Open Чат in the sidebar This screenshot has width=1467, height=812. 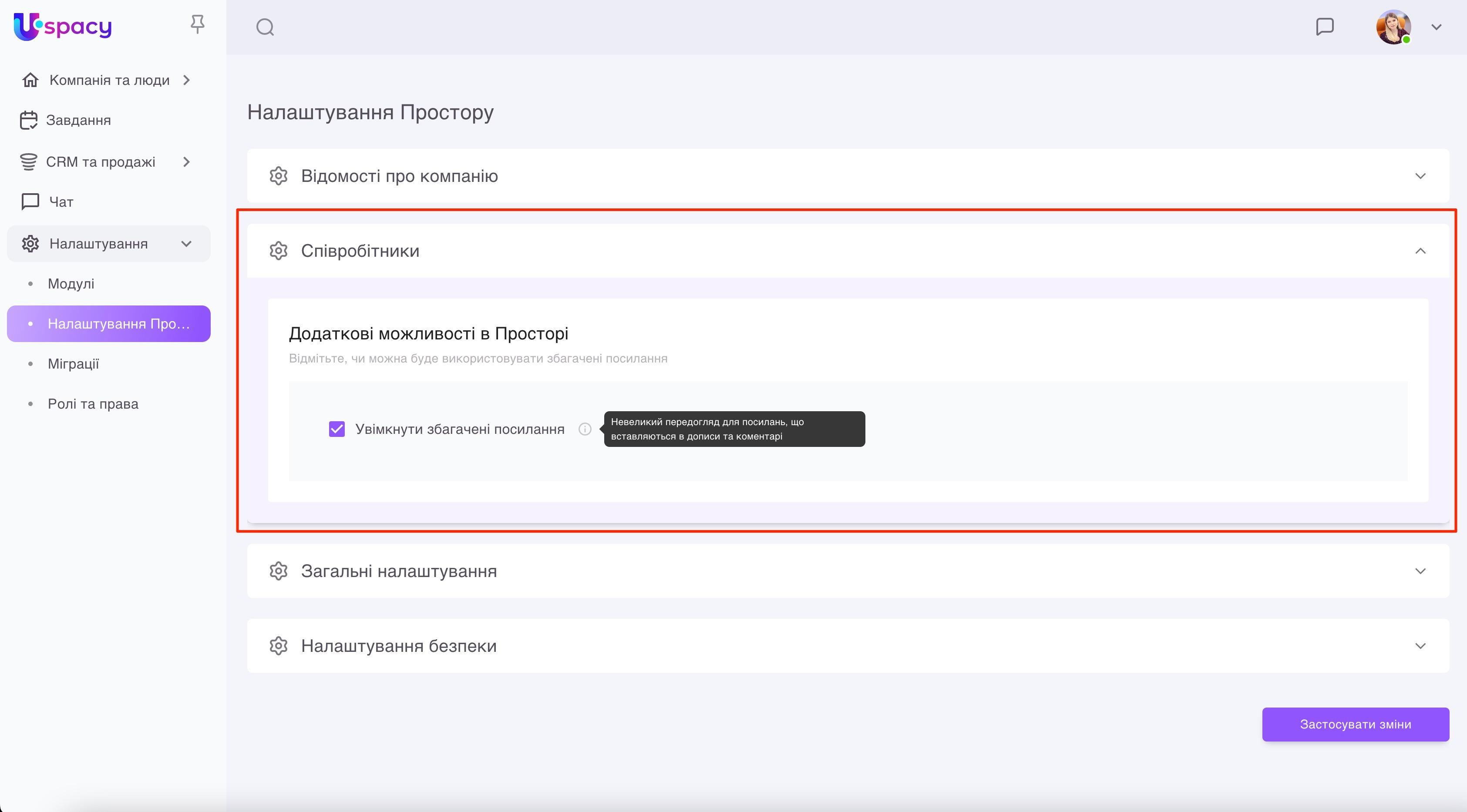click(61, 201)
